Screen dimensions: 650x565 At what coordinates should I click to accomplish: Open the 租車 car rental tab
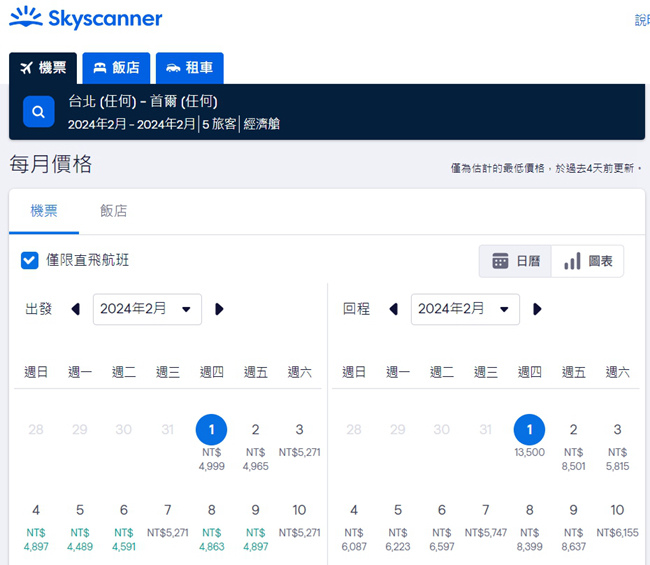[x=189, y=68]
